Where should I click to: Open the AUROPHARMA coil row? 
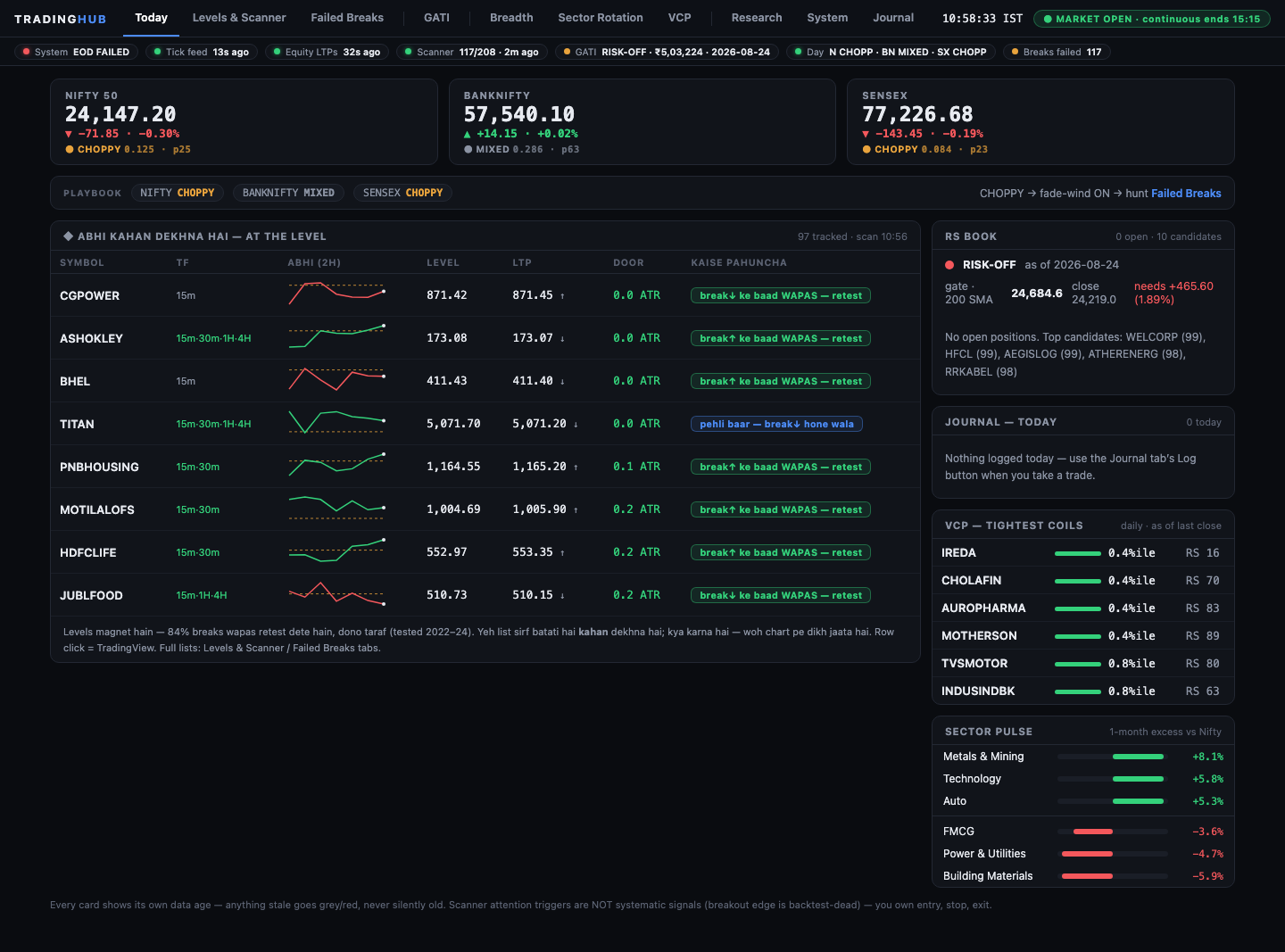1082,608
